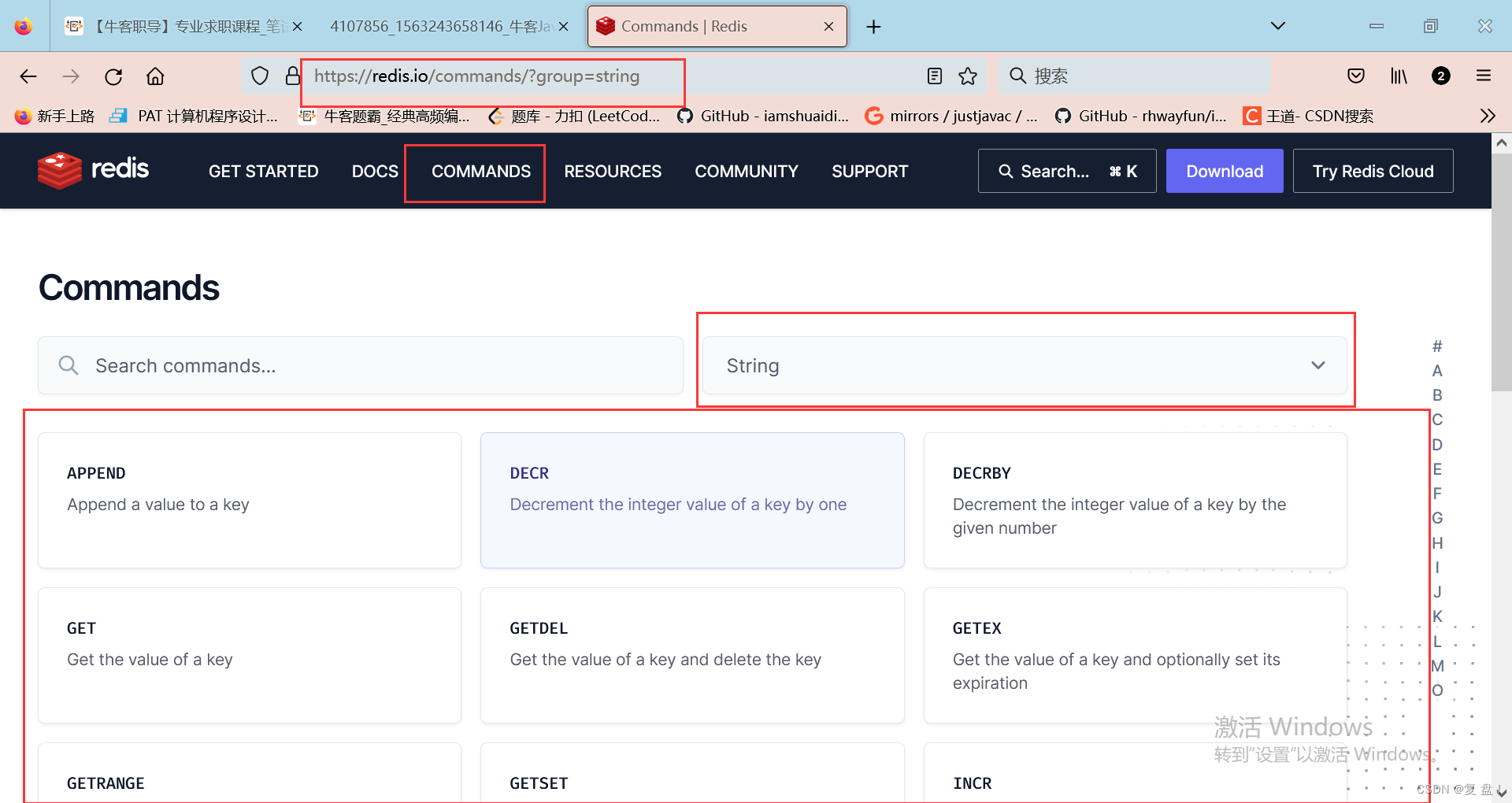Screen dimensions: 1512x803
Task: Open the 牛客题霸 bookmark
Action: click(x=384, y=116)
